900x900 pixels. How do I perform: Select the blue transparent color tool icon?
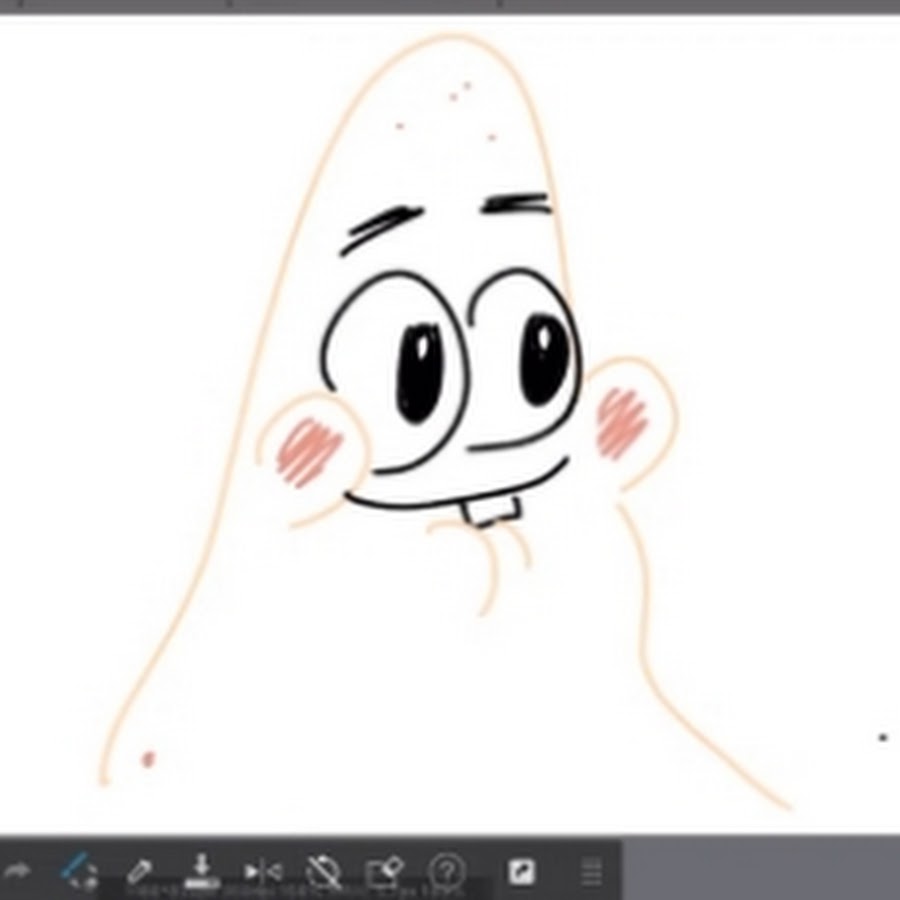[78, 871]
